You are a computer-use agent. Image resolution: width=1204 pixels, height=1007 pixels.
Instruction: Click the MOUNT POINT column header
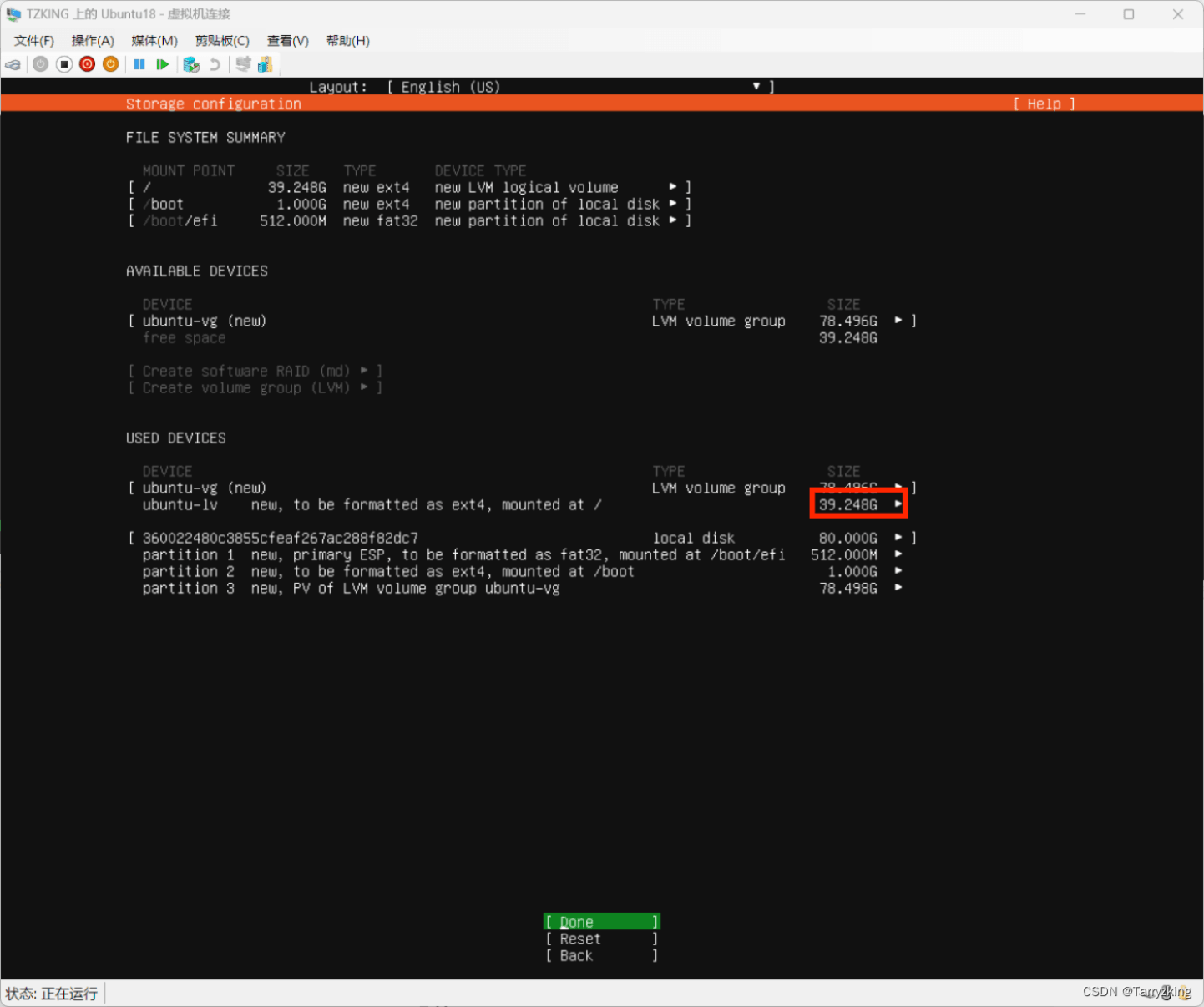[189, 170]
